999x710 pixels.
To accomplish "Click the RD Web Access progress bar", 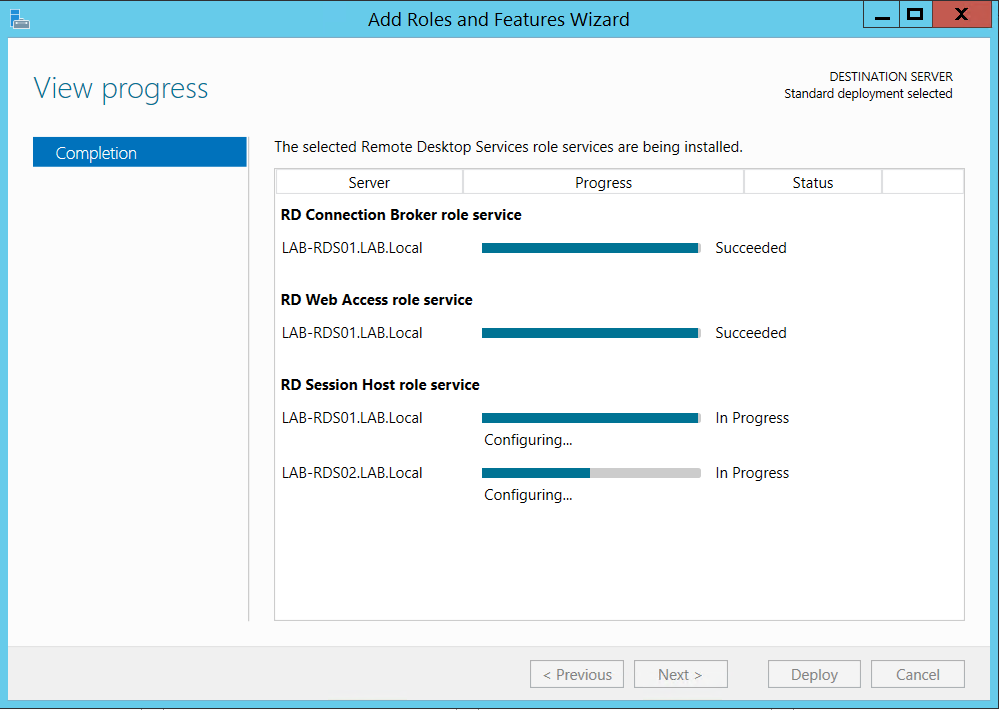I will point(590,333).
